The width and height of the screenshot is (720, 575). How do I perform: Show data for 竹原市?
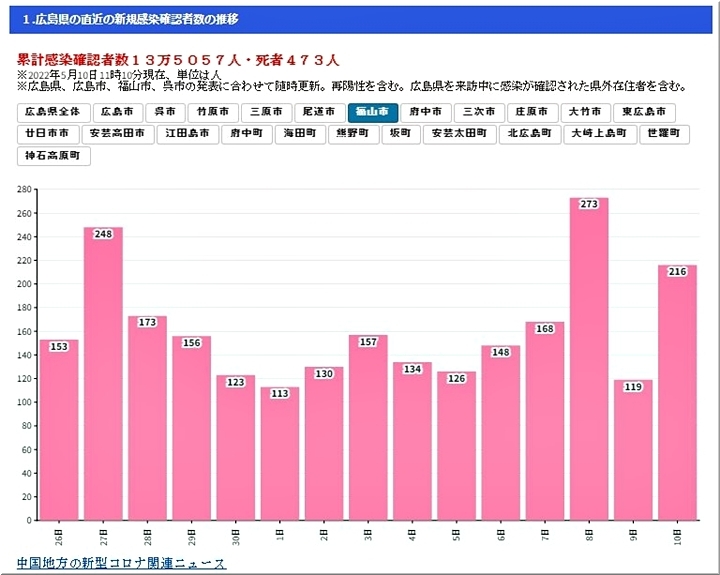pyautogui.click(x=215, y=112)
